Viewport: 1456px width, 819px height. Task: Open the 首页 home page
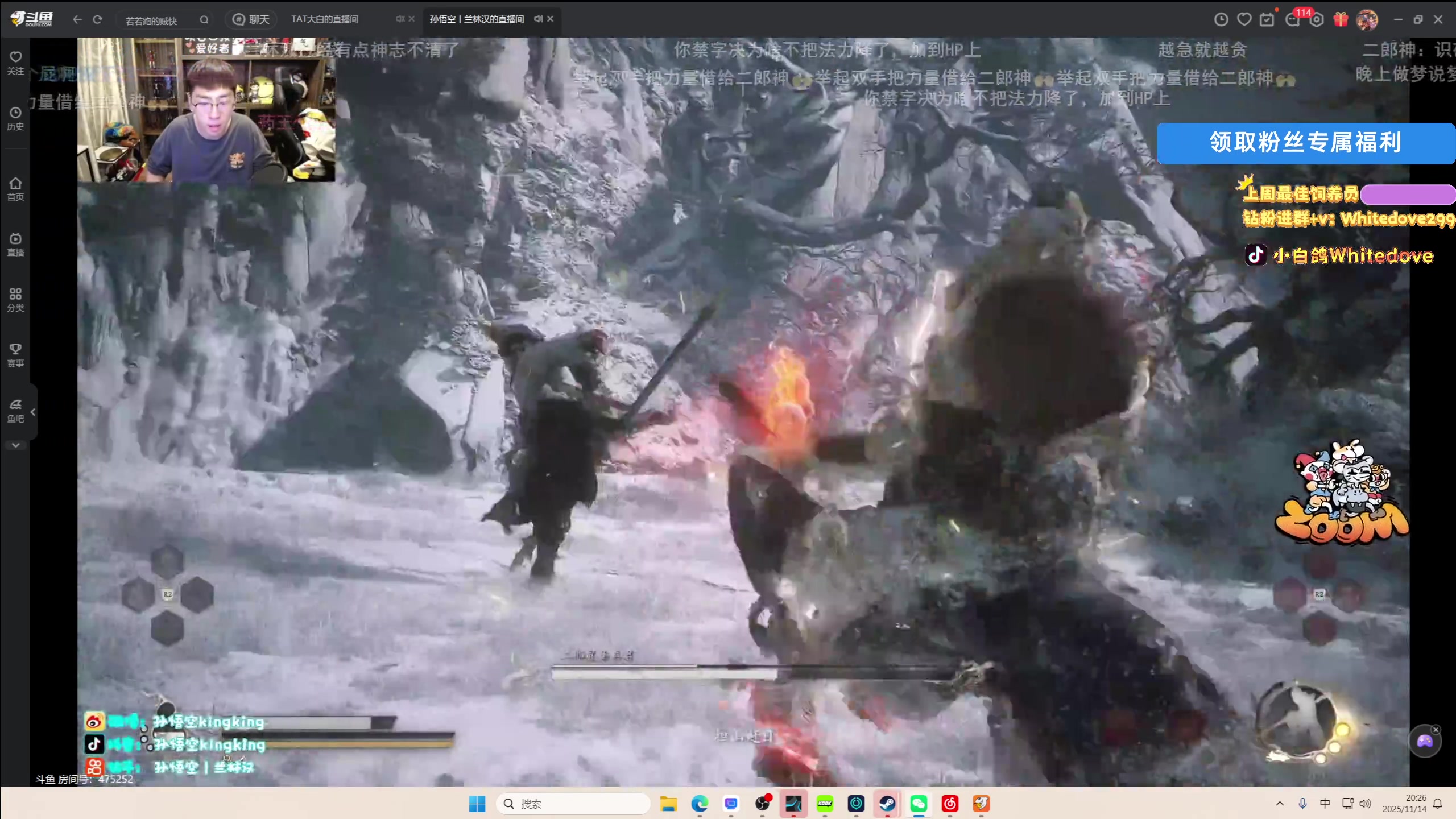[15, 189]
